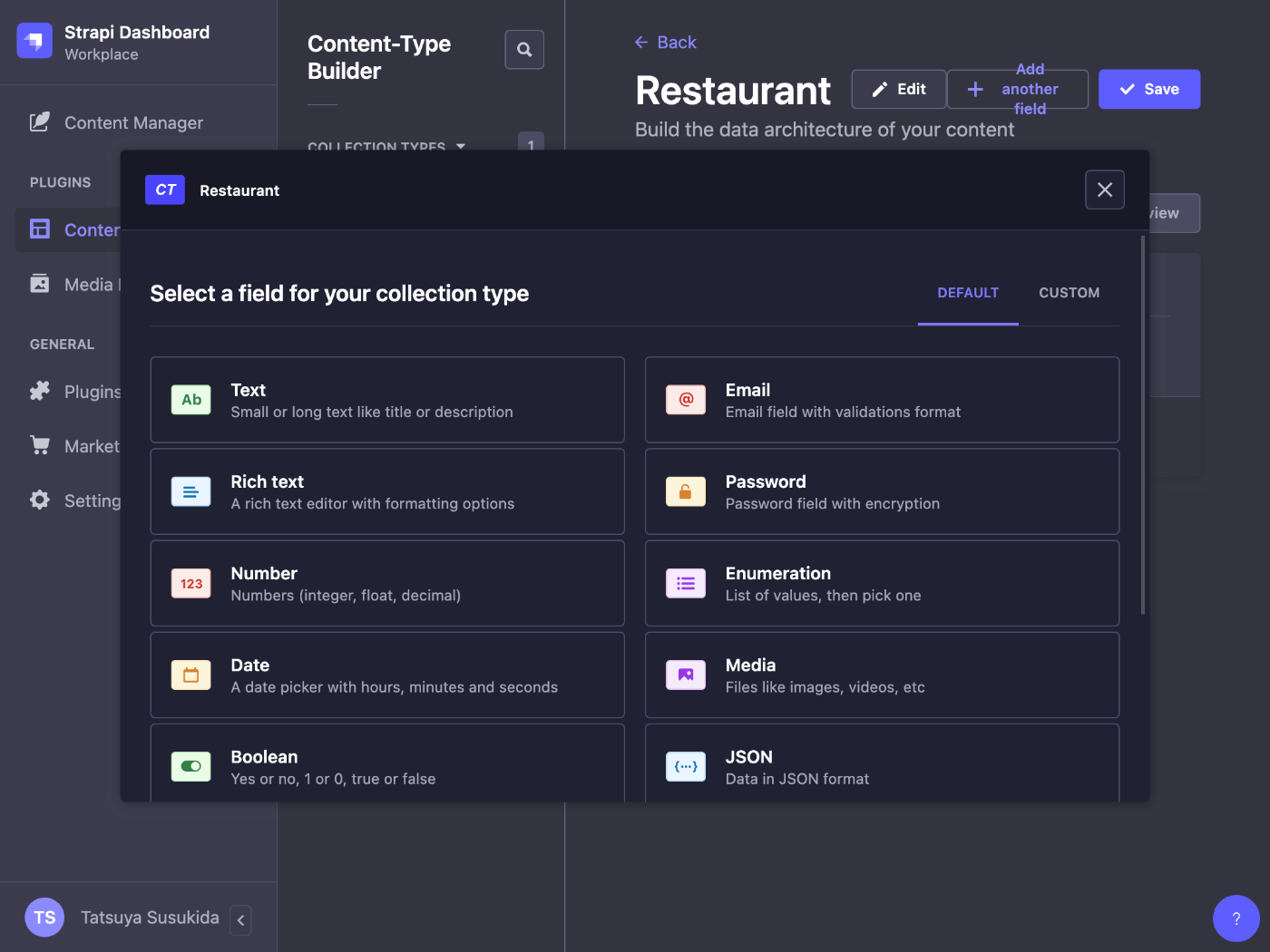Click the TS user avatar
Viewport: 1270px width, 952px height.
[44, 918]
